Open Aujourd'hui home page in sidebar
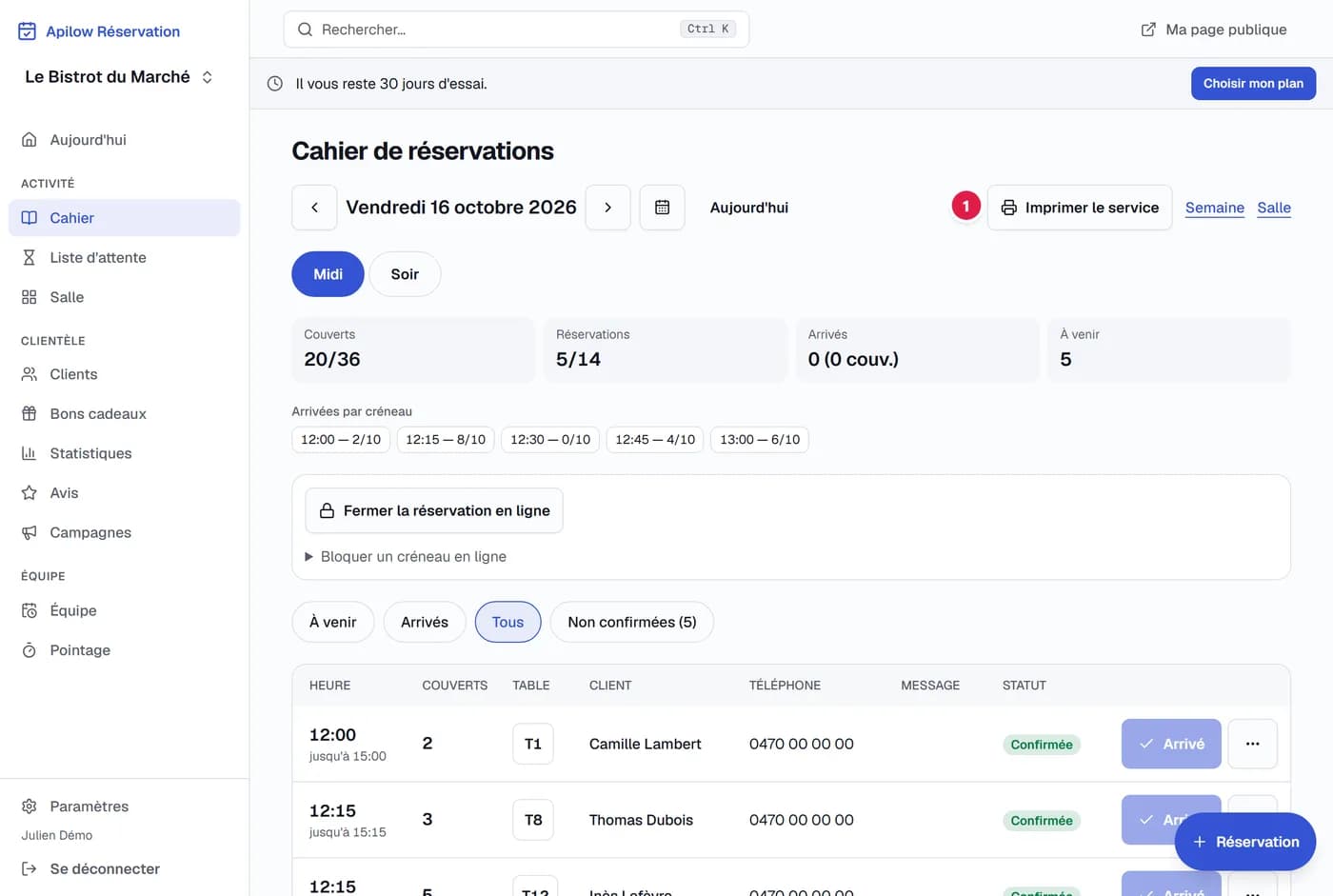This screenshot has height=896, width=1333. coord(124,140)
